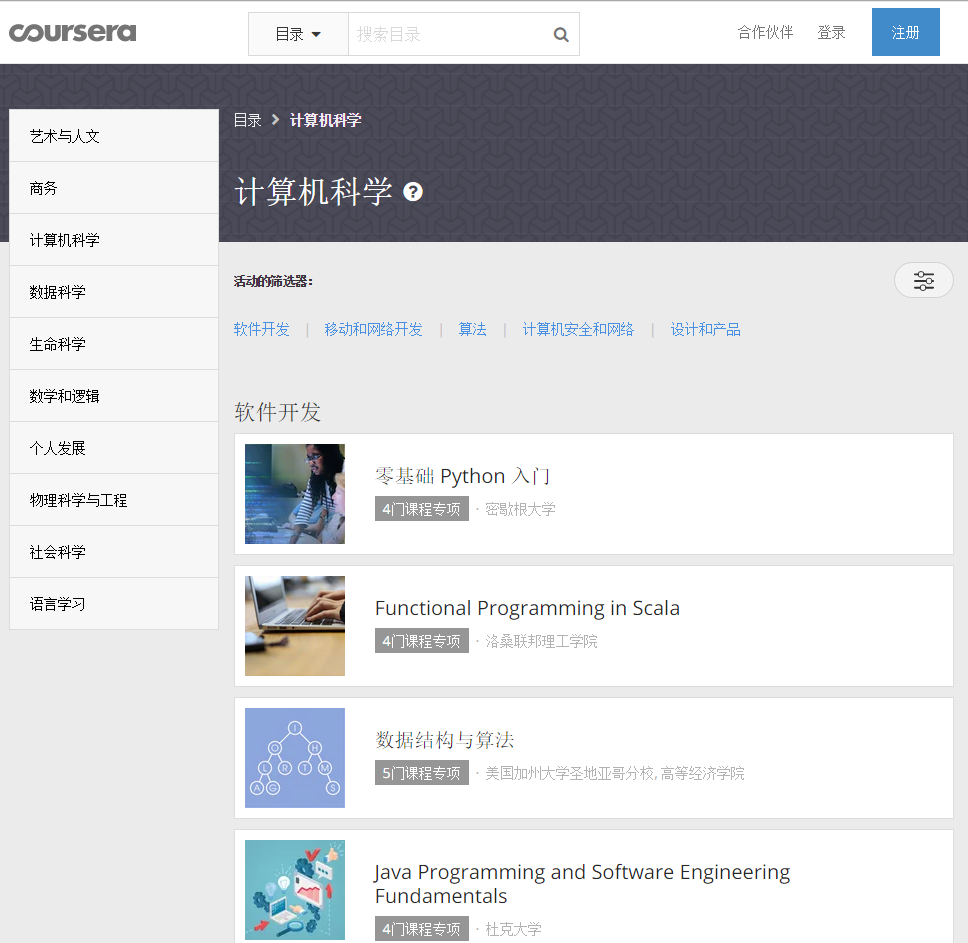Select 物理科学与工程 in the sidebar
The height and width of the screenshot is (943, 968).
coord(114,500)
